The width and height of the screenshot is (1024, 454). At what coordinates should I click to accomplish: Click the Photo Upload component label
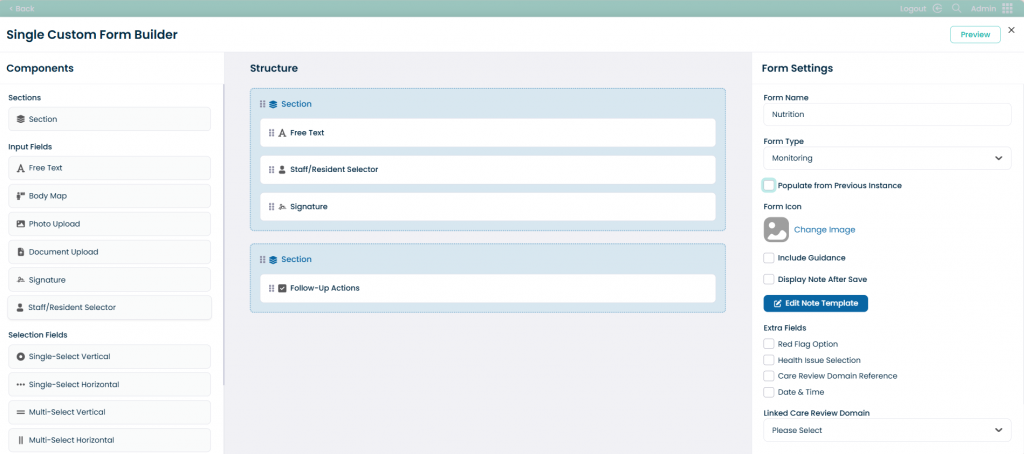click(54, 224)
